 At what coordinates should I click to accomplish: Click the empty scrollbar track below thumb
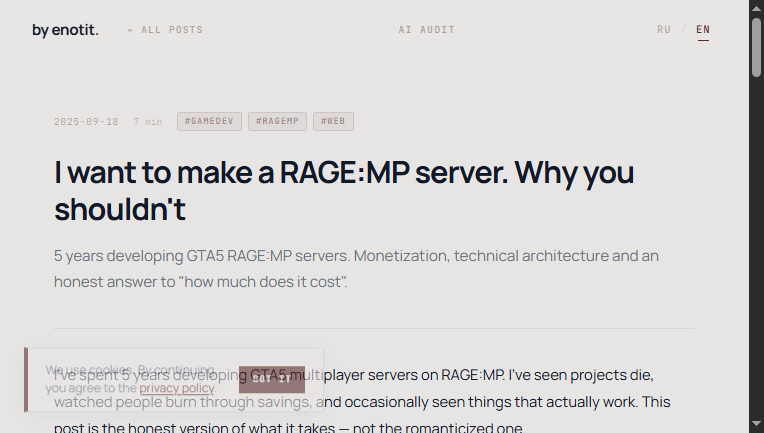point(756,250)
